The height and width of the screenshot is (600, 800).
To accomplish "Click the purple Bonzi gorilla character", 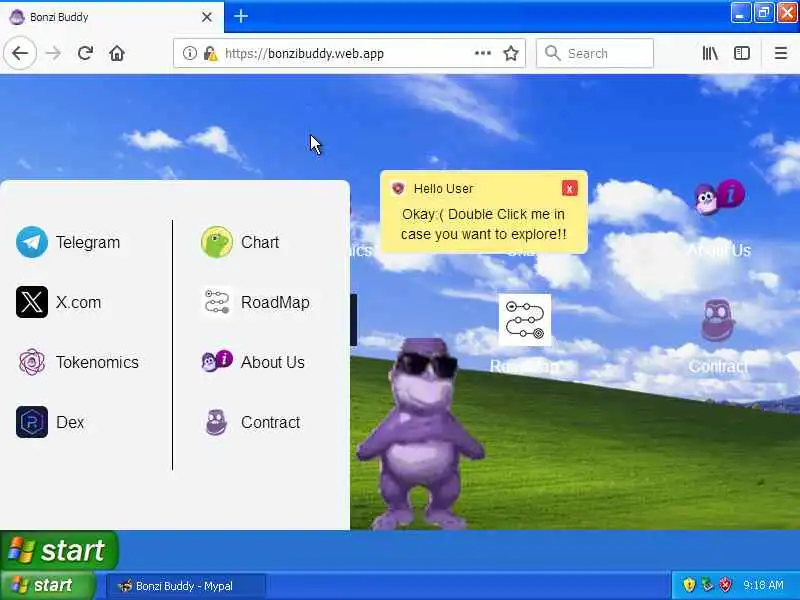I will (419, 434).
